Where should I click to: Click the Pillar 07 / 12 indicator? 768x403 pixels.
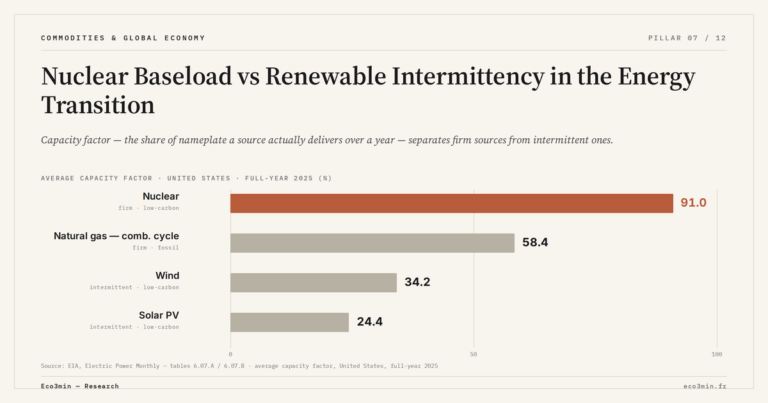pos(687,38)
